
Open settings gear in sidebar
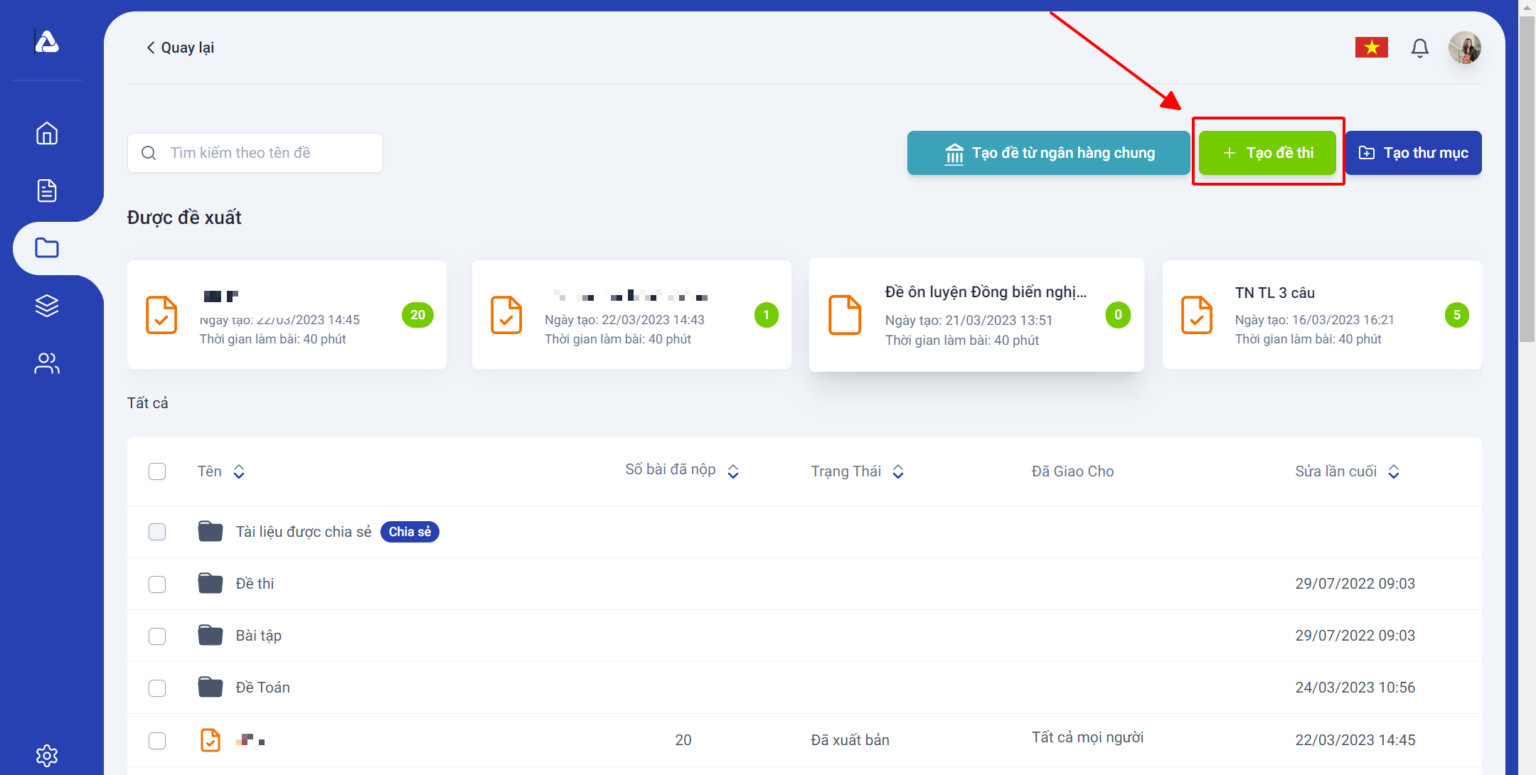[x=47, y=755]
